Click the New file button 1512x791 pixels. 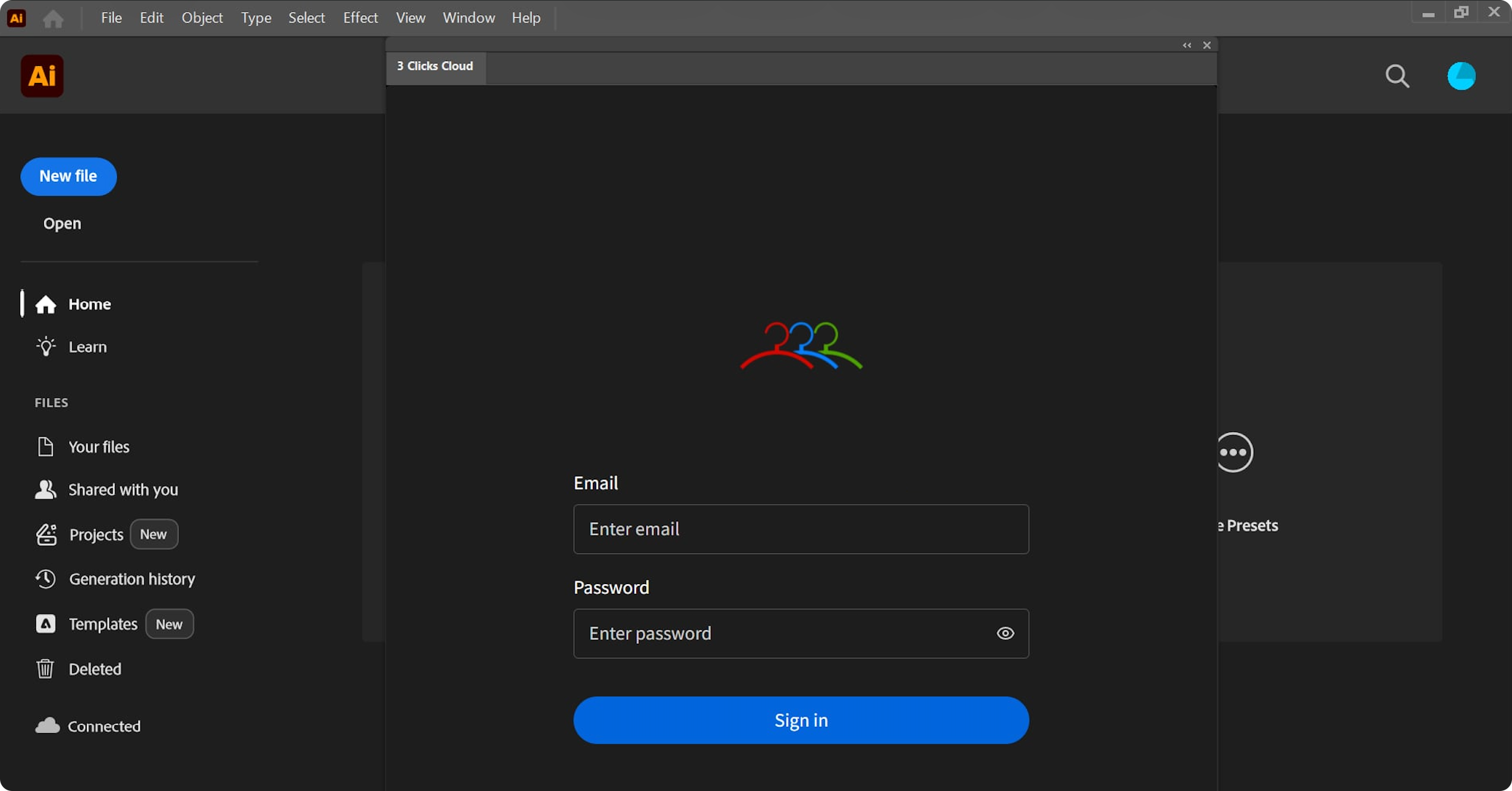pyautogui.click(x=68, y=176)
